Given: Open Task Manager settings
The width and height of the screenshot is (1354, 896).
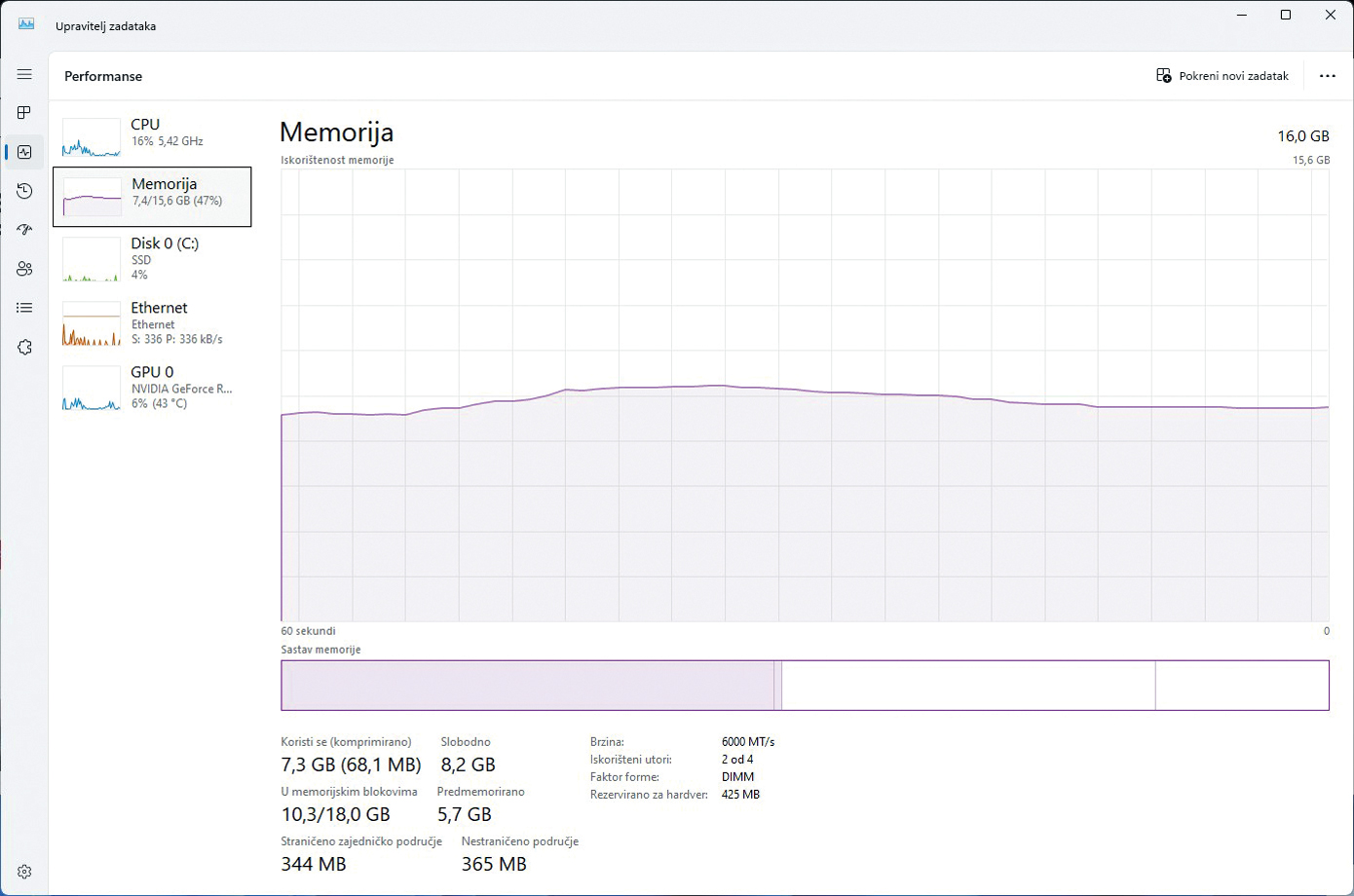Looking at the screenshot, I should (x=23, y=871).
